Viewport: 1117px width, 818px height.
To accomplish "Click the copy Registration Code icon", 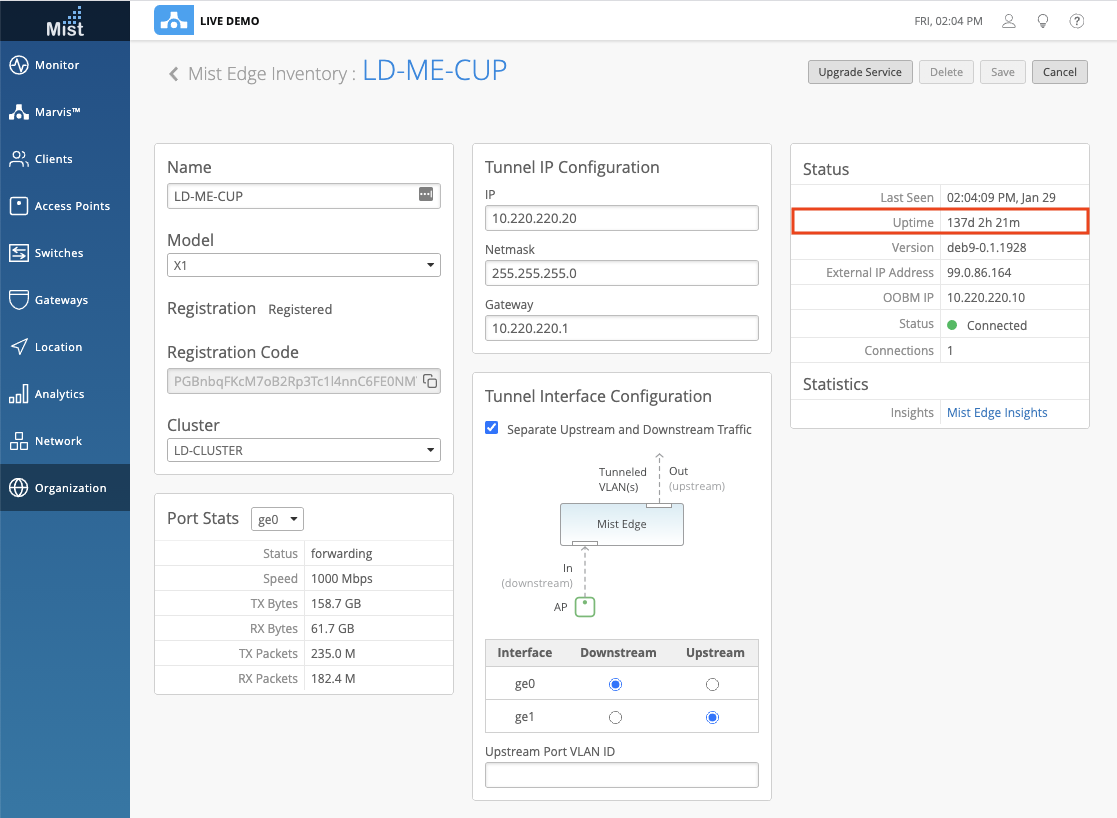I will 429,381.
